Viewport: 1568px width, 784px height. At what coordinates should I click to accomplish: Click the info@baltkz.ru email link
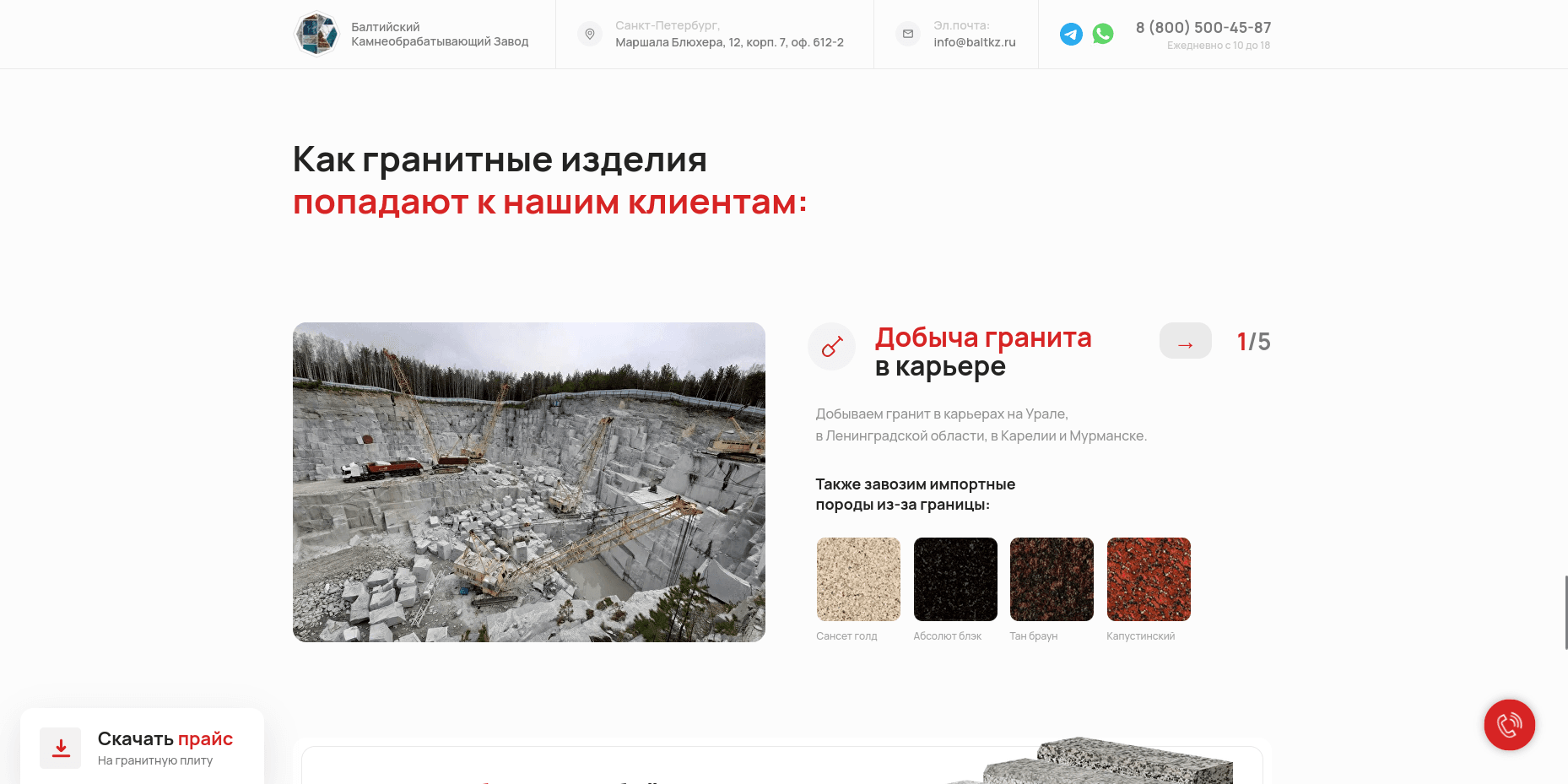[x=975, y=42]
